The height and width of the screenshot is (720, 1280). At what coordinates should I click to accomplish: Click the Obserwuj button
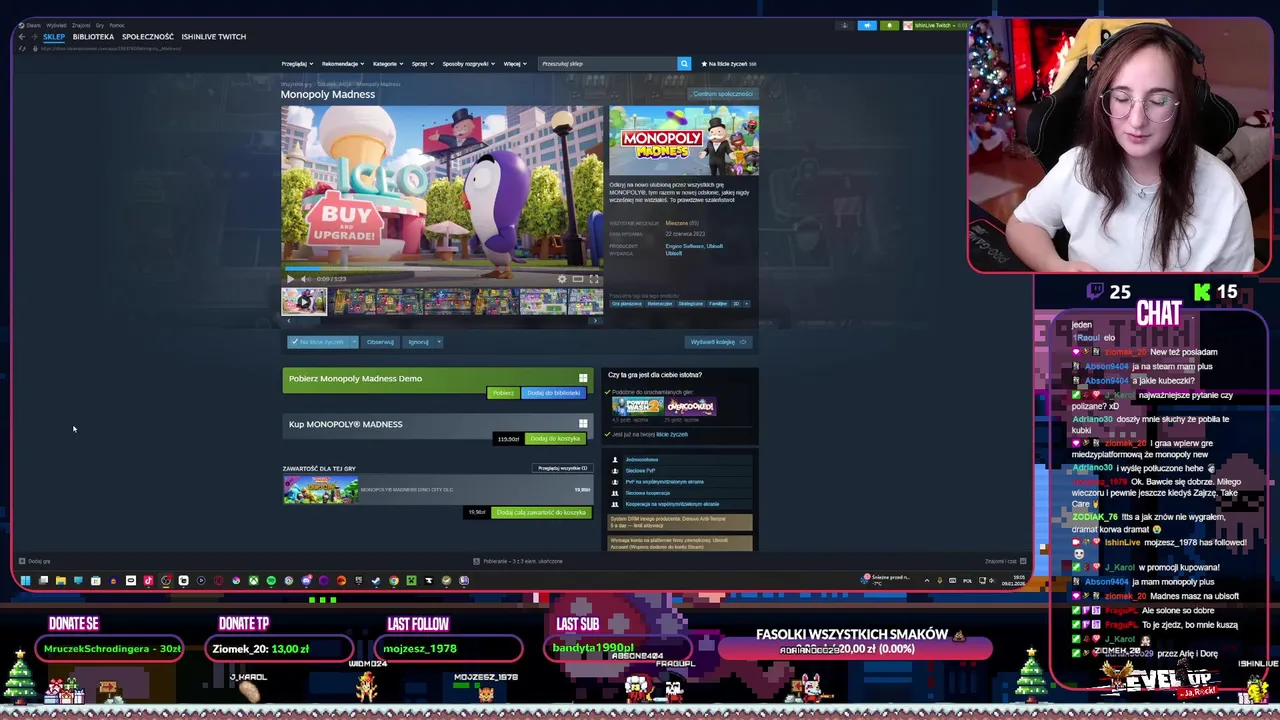[x=380, y=342]
